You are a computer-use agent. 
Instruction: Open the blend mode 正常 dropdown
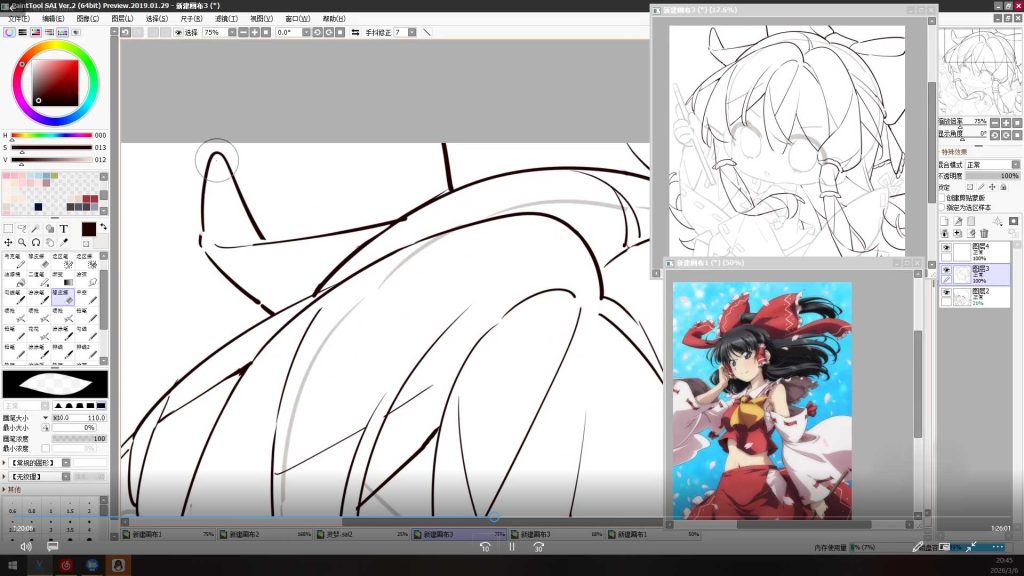point(992,165)
